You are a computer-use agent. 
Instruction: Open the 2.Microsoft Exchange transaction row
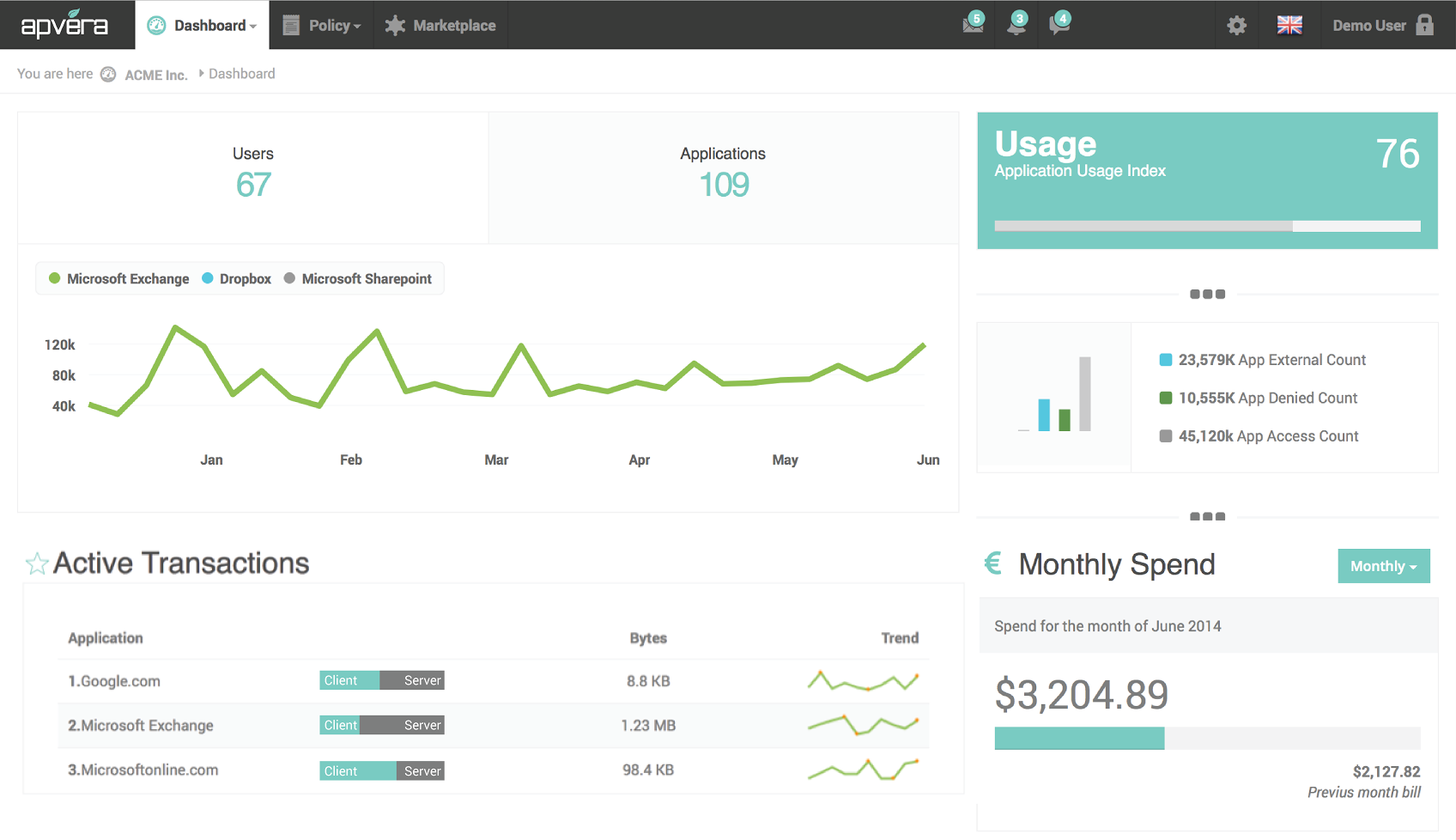pos(494,726)
